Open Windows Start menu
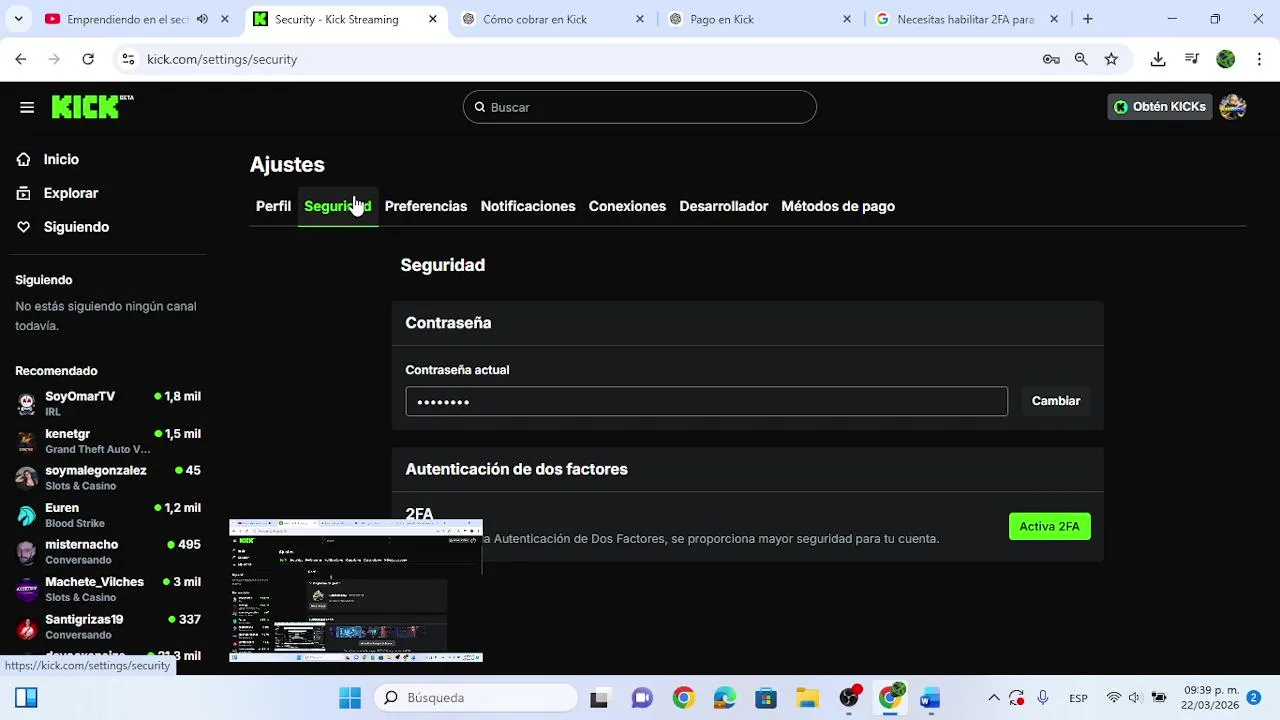Screen dimensions: 1280x720 350,698
